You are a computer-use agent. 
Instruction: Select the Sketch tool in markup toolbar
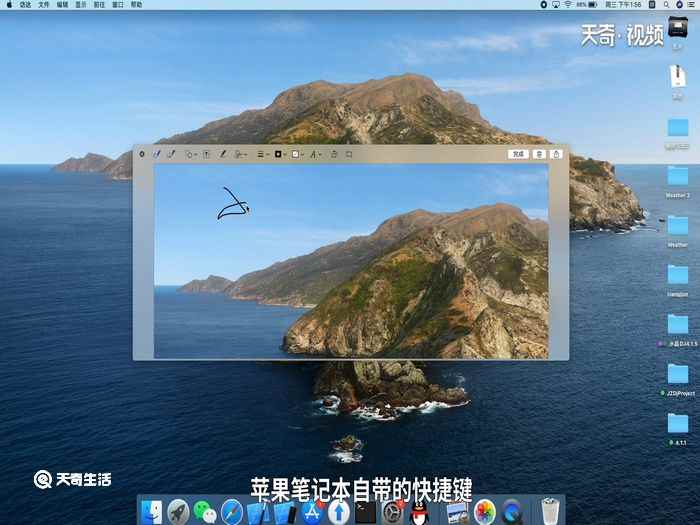[x=156, y=154]
